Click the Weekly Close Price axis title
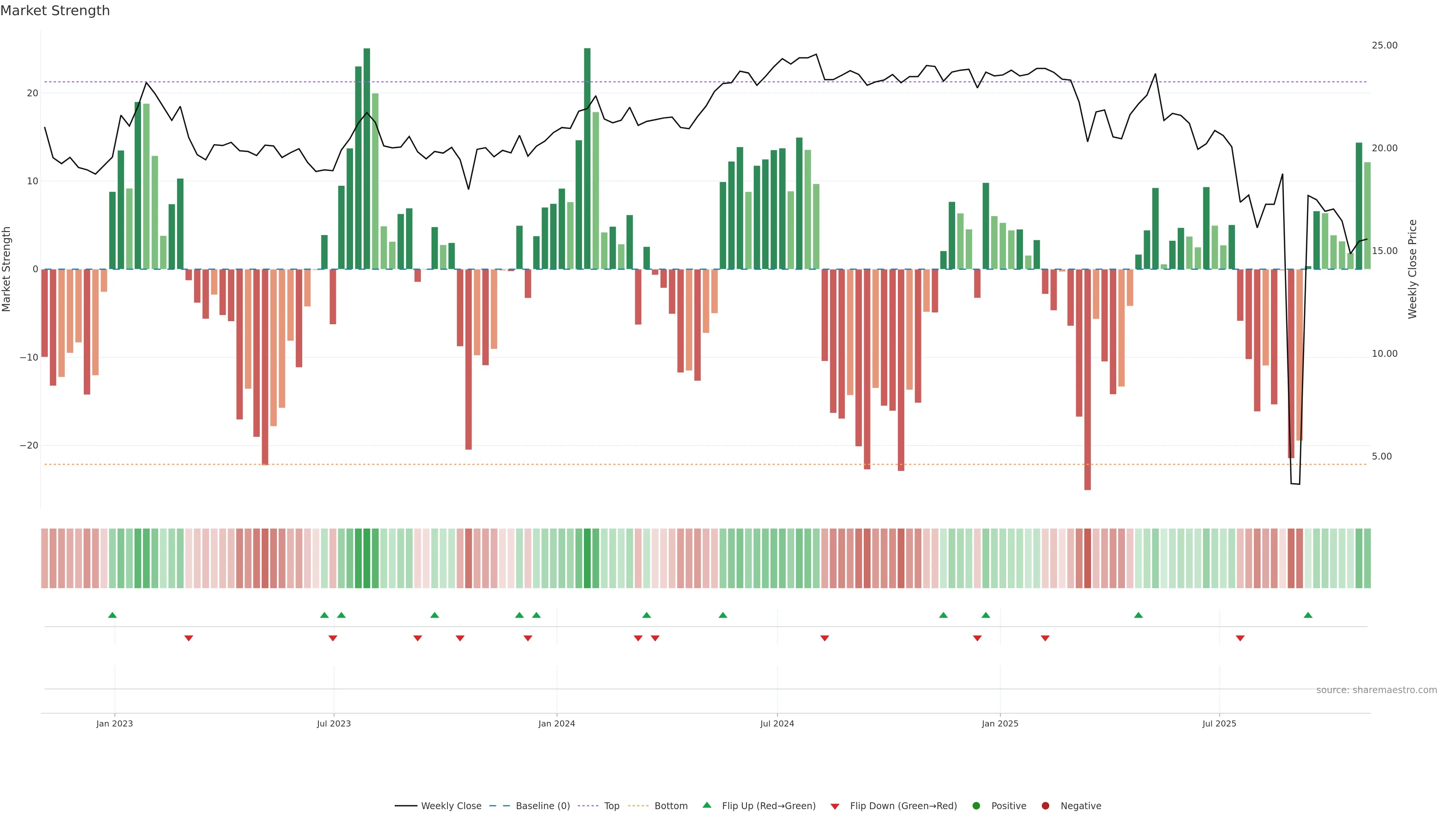Image resolution: width=1456 pixels, height=819 pixels. pyautogui.click(x=1412, y=269)
